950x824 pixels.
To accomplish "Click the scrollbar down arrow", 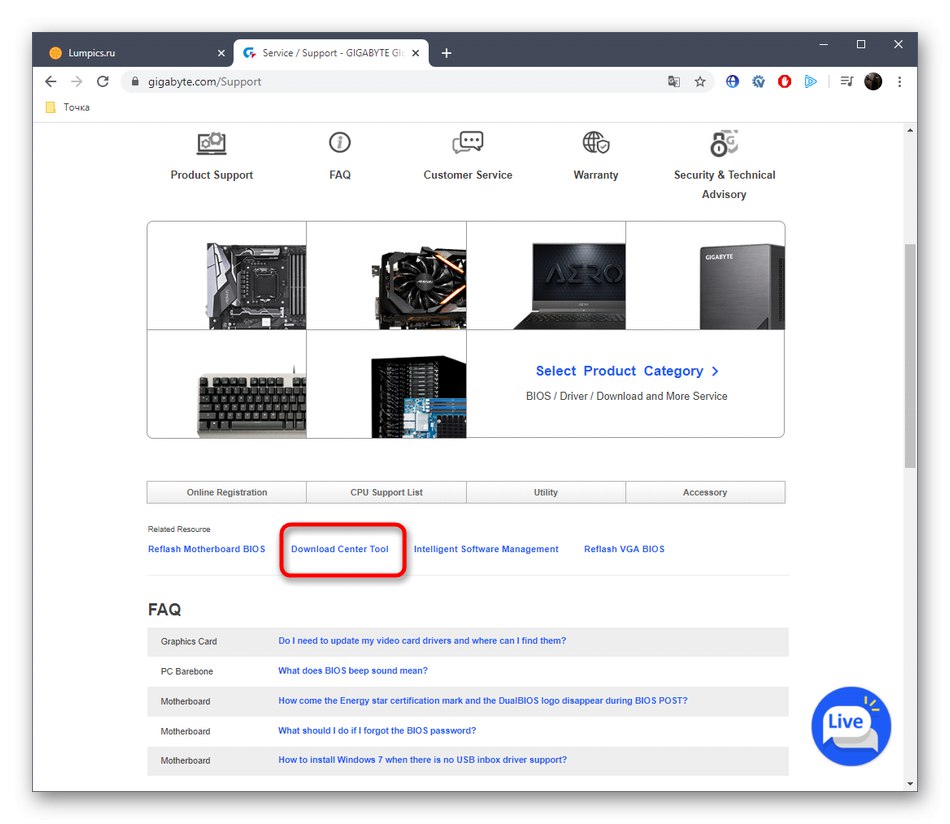I will 910,783.
